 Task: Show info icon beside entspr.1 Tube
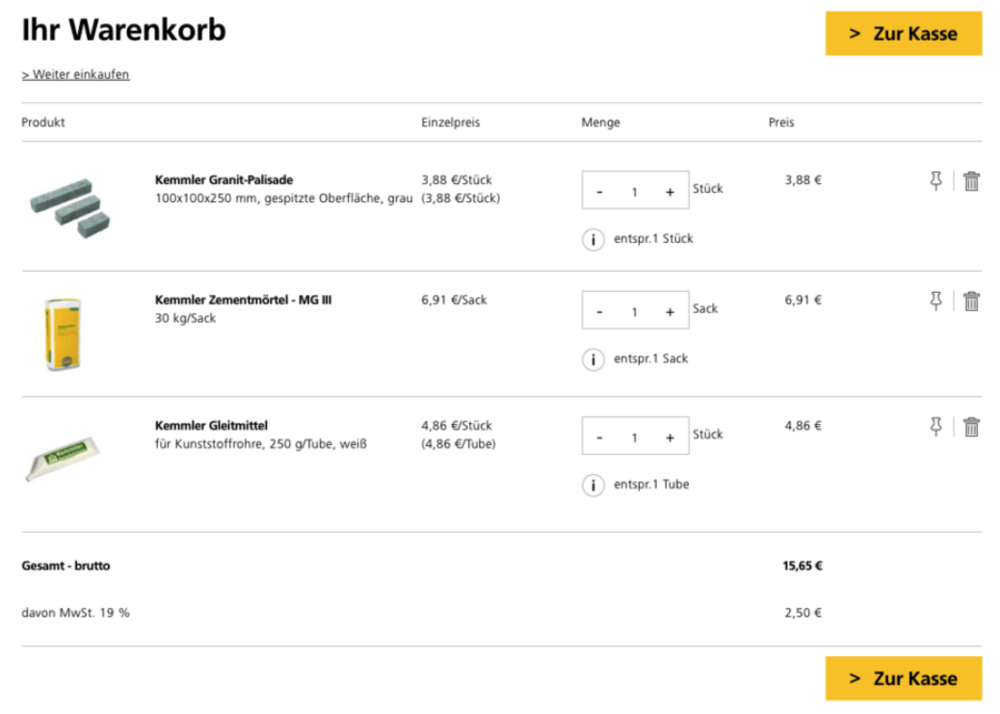[593, 485]
